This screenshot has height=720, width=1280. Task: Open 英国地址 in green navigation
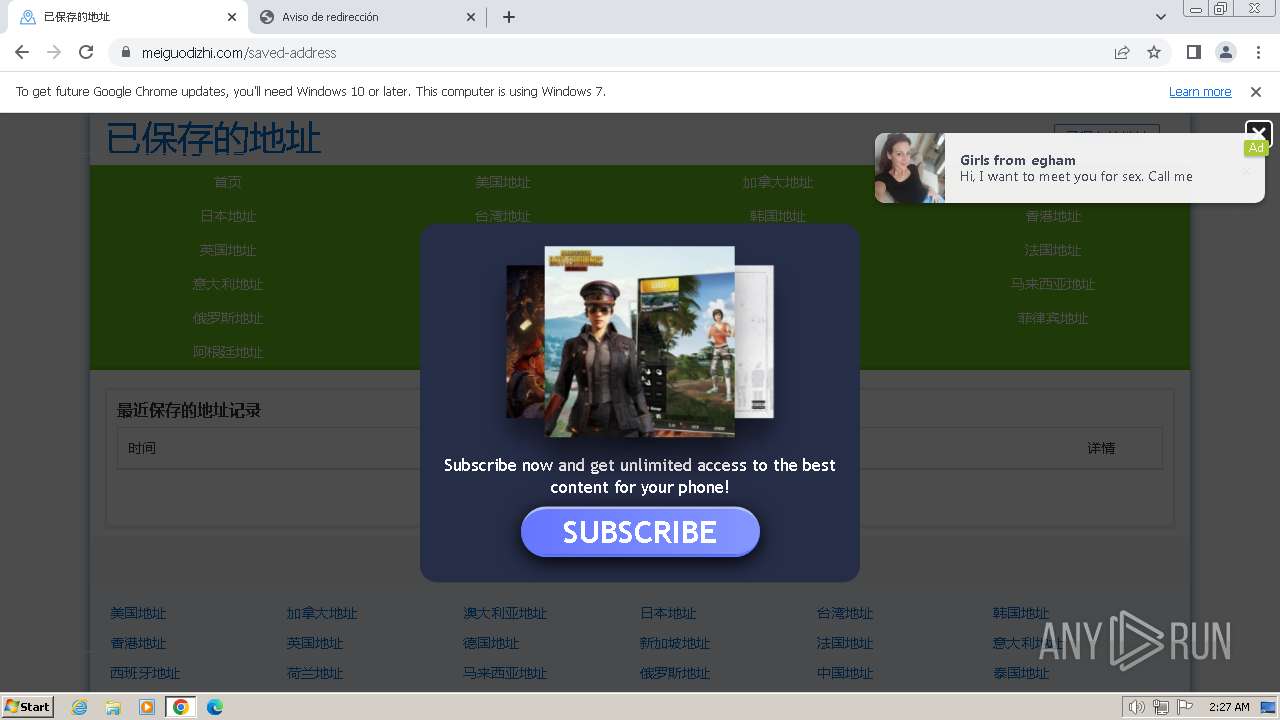pyautogui.click(x=228, y=250)
